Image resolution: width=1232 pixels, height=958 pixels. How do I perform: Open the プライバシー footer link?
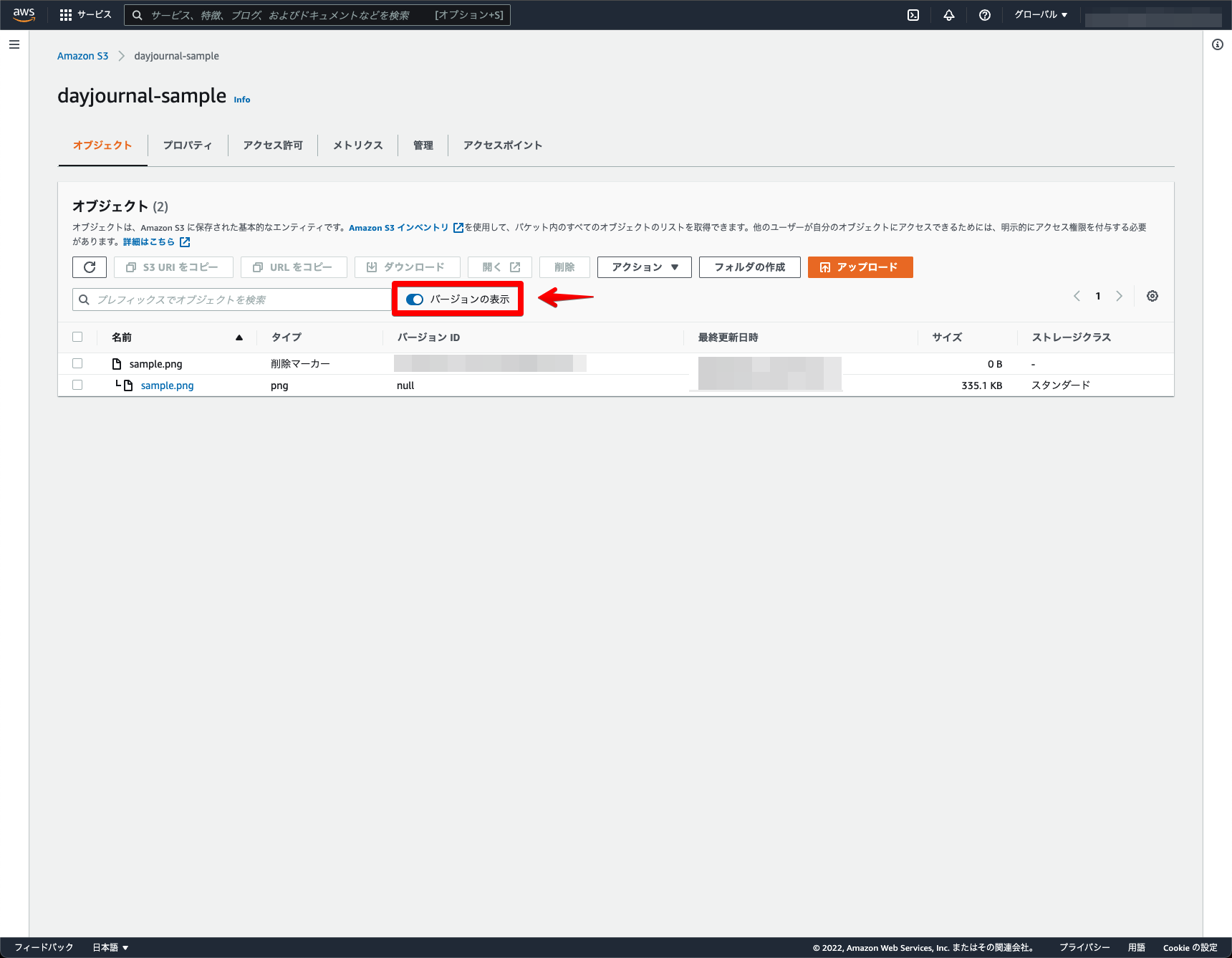(x=1084, y=947)
